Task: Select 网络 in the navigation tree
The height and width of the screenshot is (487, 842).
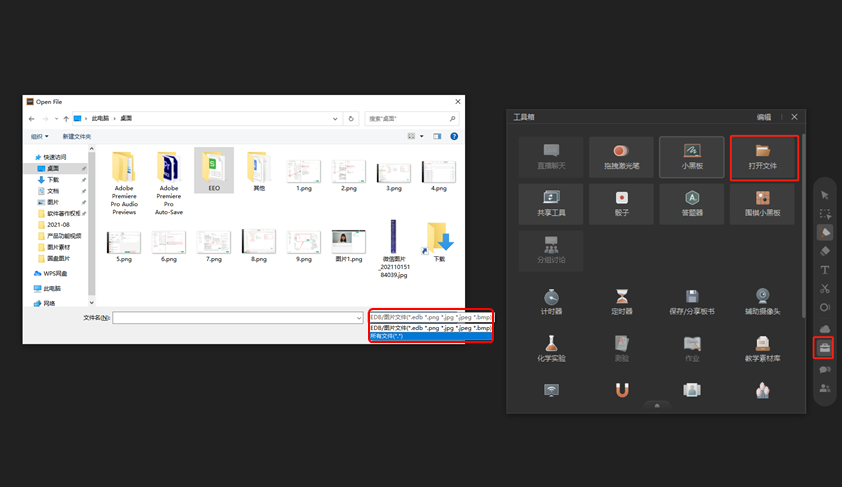Action: [x=49, y=303]
